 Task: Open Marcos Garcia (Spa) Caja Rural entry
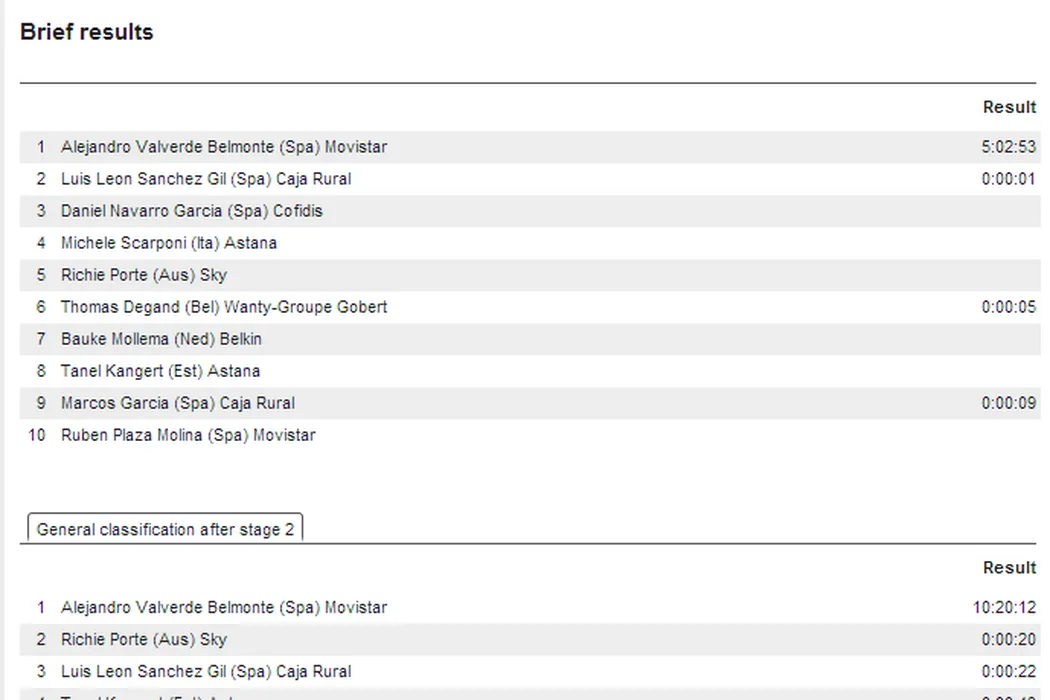[x=177, y=403]
